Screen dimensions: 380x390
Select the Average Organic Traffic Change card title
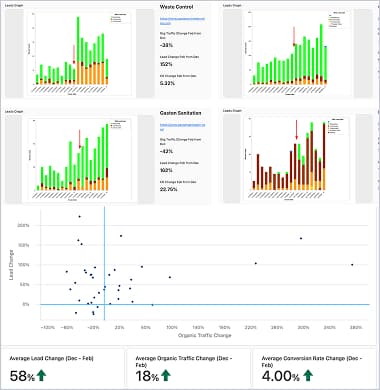click(x=184, y=362)
